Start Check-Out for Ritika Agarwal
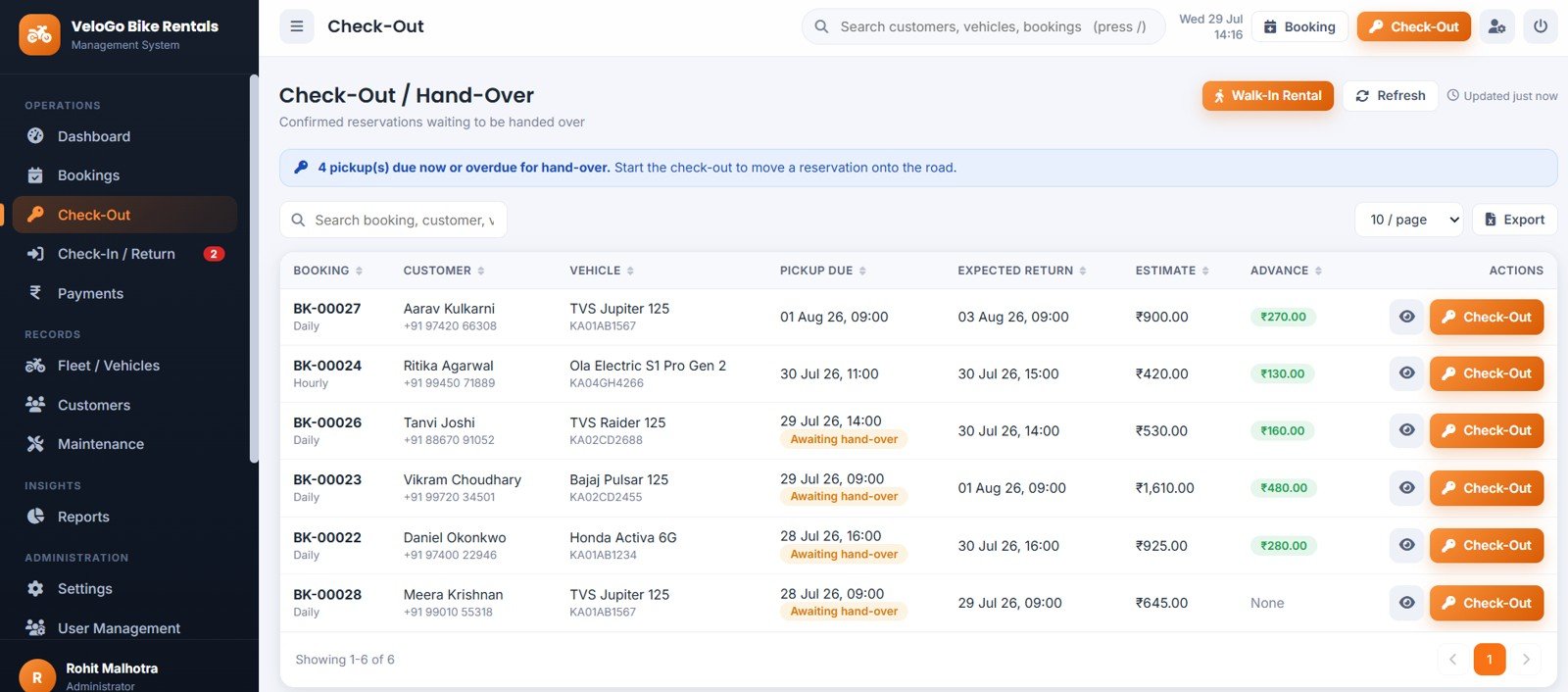 1486,373
